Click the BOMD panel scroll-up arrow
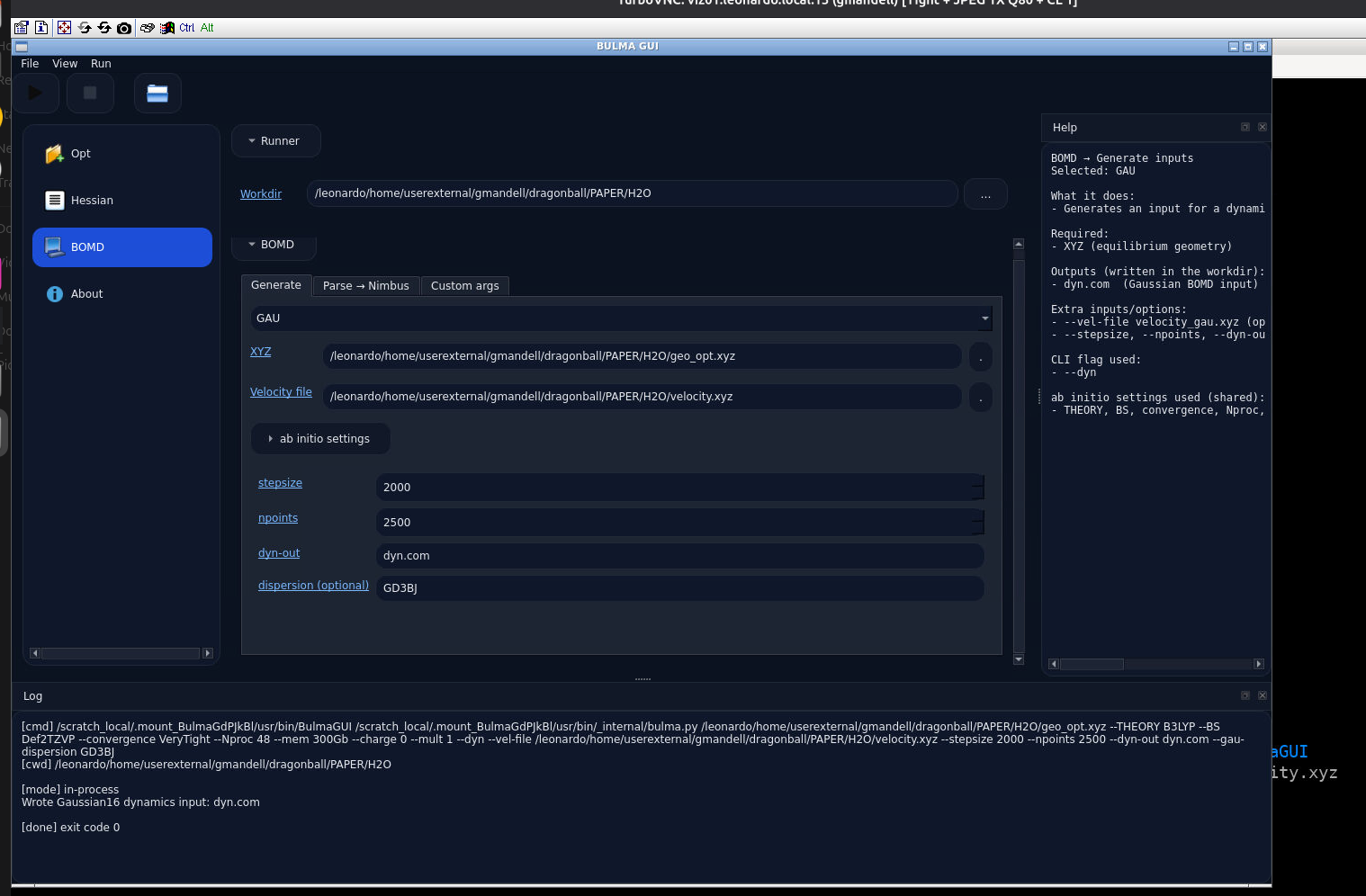 [1019, 244]
